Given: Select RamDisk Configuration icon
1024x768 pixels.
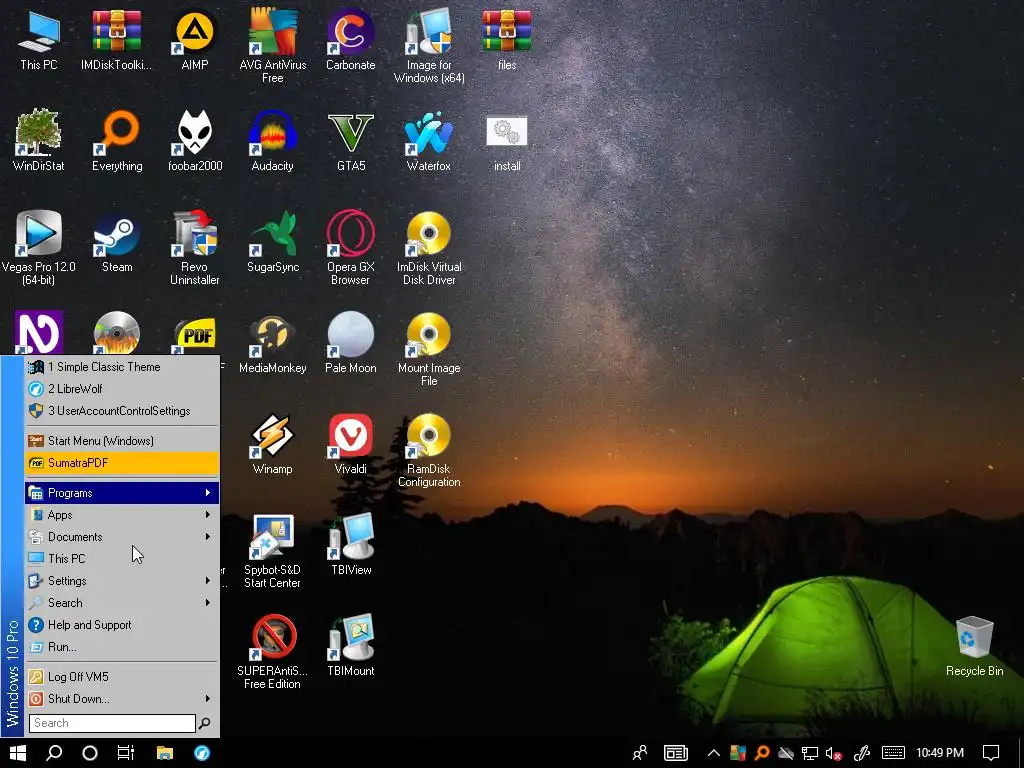Looking at the screenshot, I should click(x=429, y=450).
